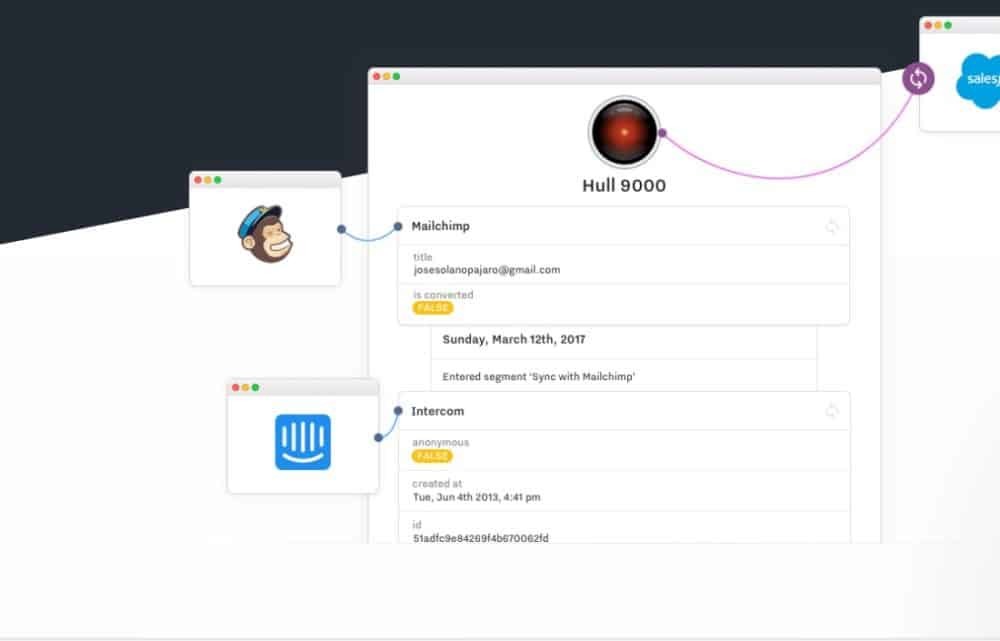Select the Hull 9000 red eye avatar

click(x=624, y=132)
